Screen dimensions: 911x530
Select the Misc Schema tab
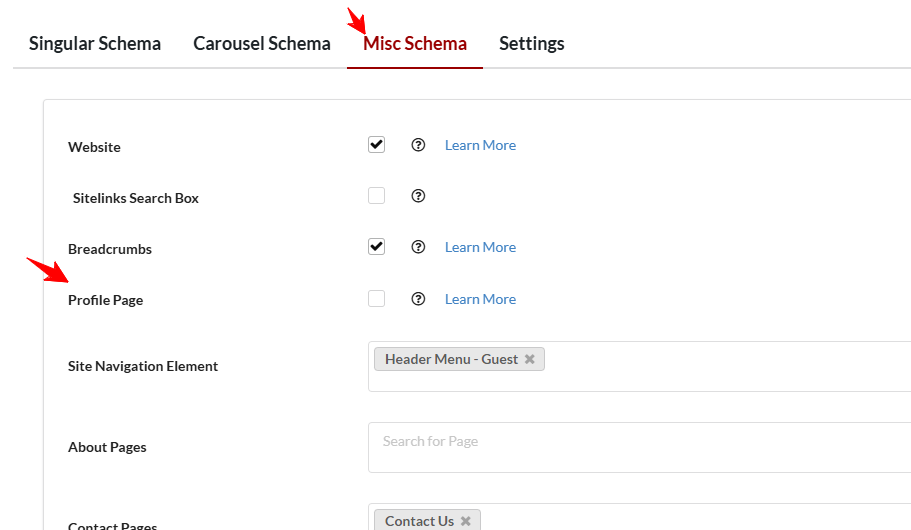(415, 44)
